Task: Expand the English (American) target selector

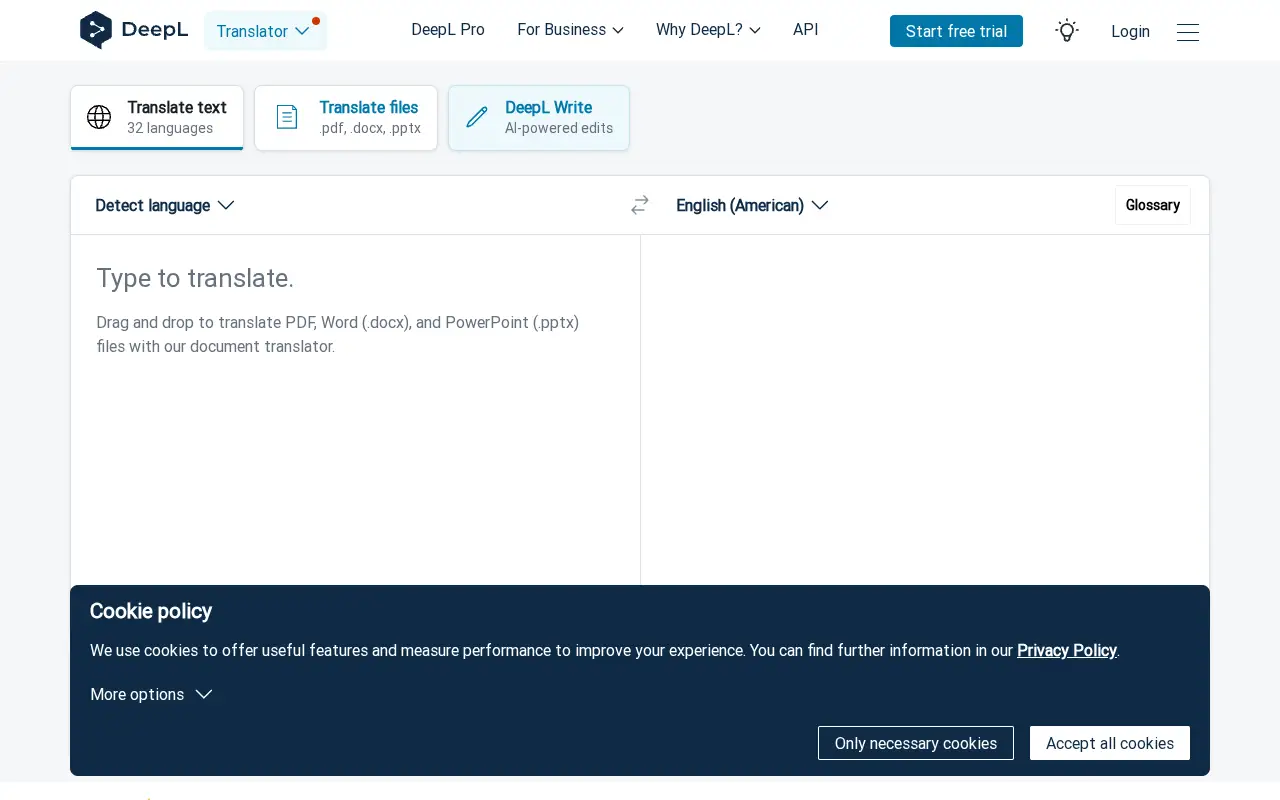Action: click(x=752, y=205)
